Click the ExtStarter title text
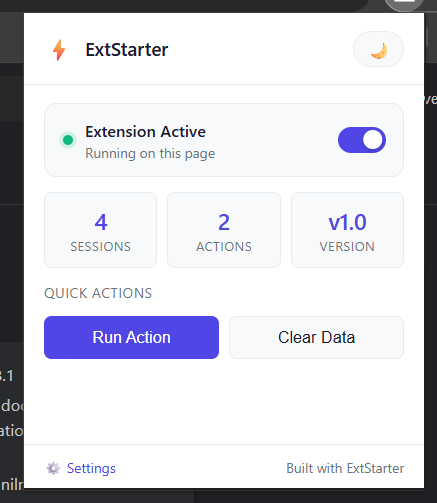This screenshot has height=503, width=437. tap(127, 50)
